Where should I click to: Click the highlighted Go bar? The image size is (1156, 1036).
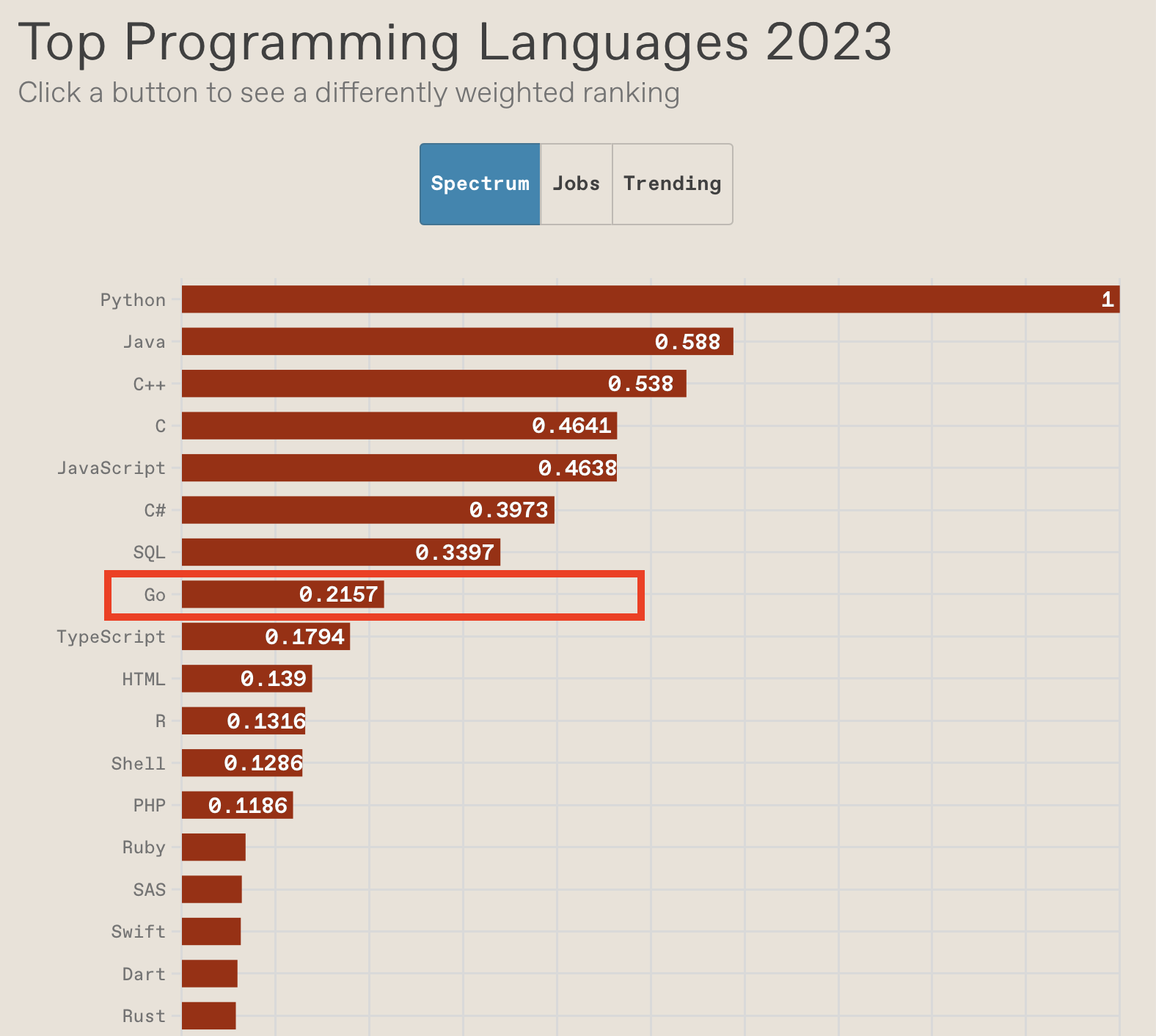tap(283, 594)
